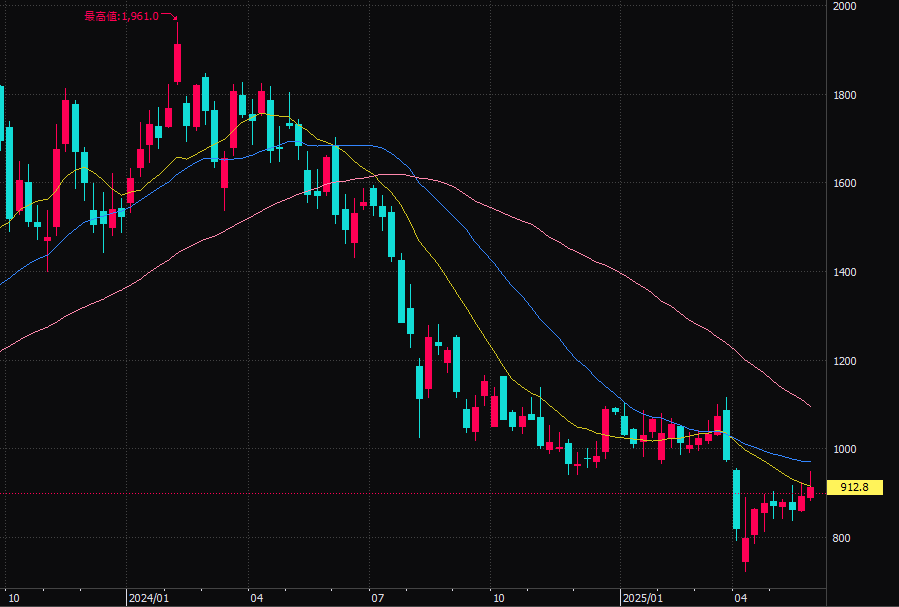899x607 pixels.
Task: Select the 800 price axis label
Action: 841,538
